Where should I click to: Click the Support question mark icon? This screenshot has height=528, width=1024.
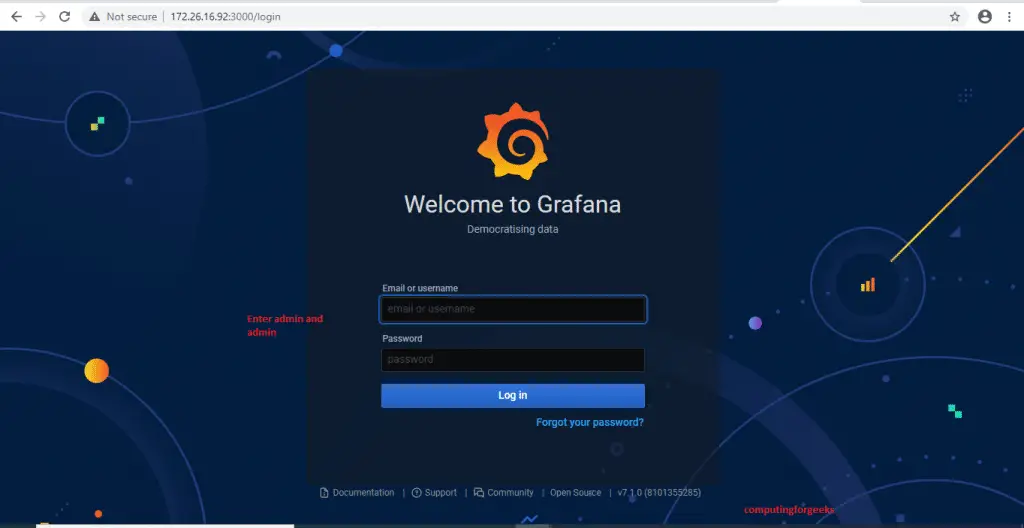point(417,493)
